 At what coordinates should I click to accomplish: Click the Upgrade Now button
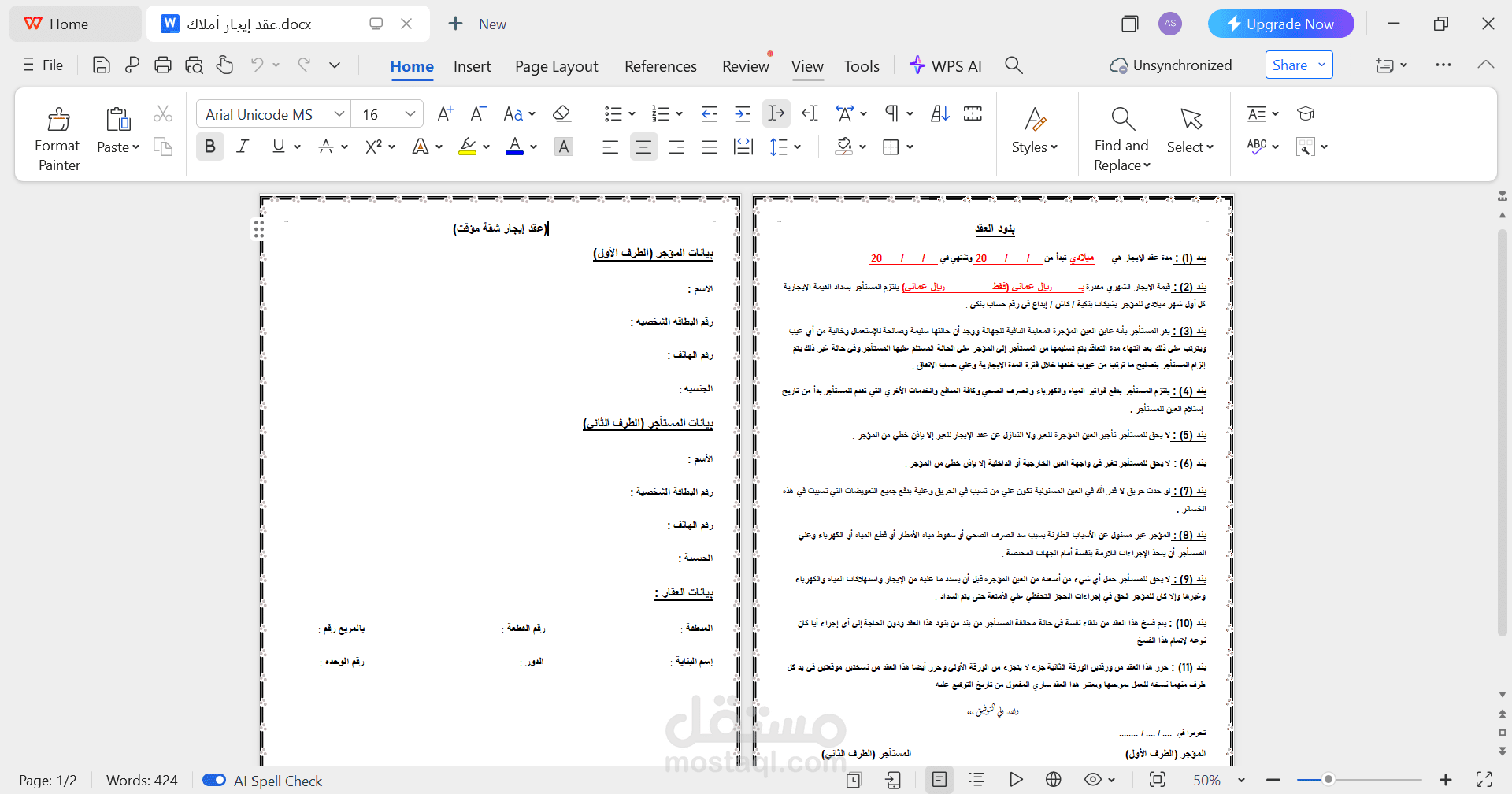coord(1280,24)
